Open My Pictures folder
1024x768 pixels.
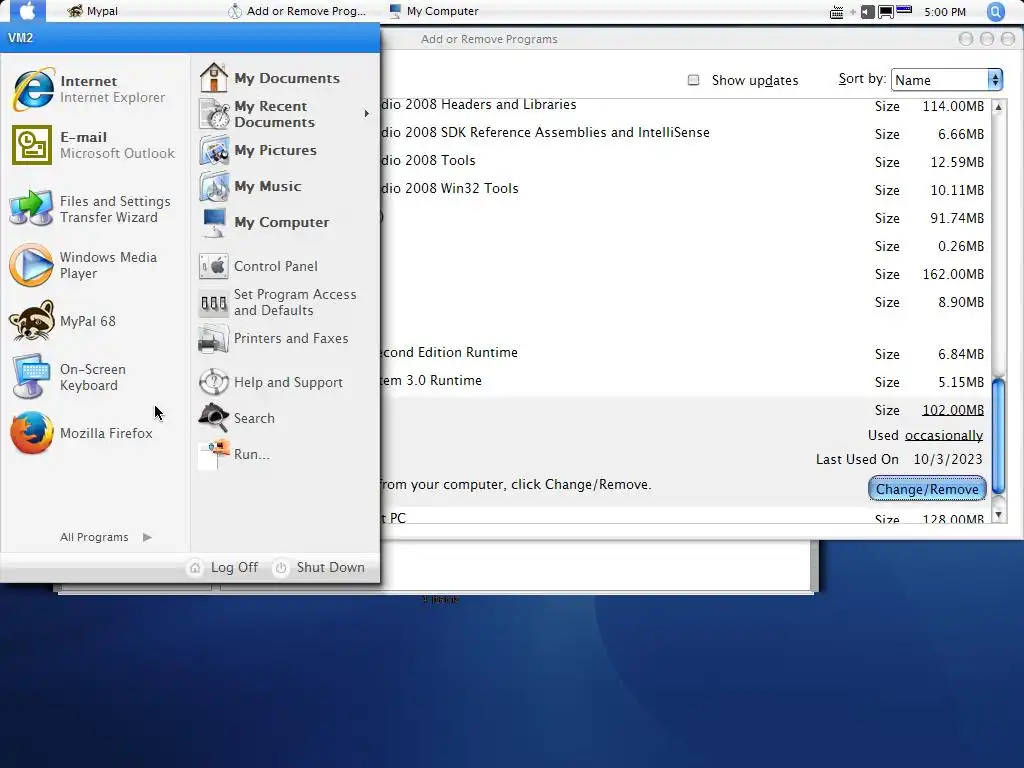259,150
